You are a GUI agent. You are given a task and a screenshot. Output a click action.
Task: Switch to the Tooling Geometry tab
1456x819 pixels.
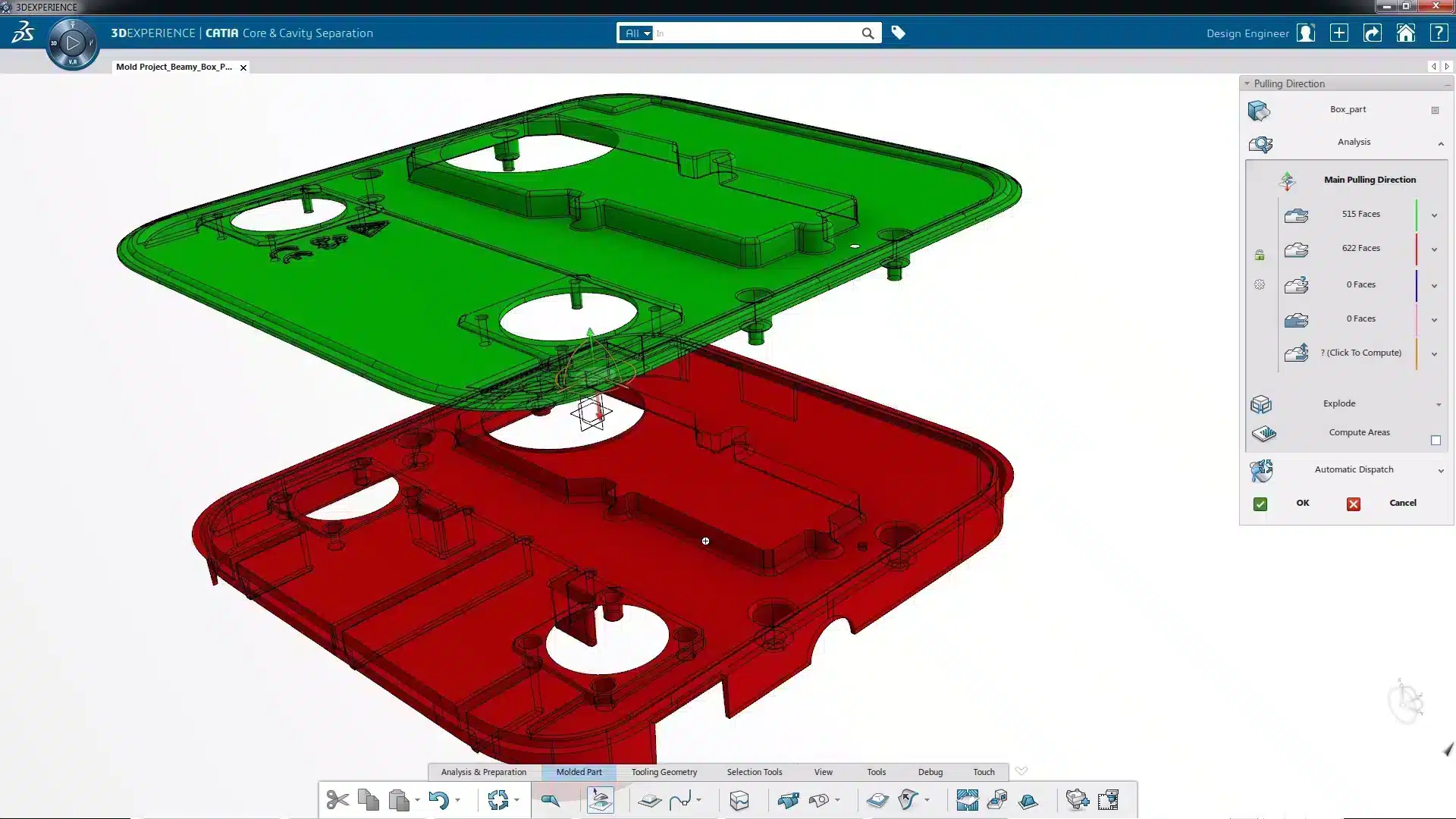point(664,771)
